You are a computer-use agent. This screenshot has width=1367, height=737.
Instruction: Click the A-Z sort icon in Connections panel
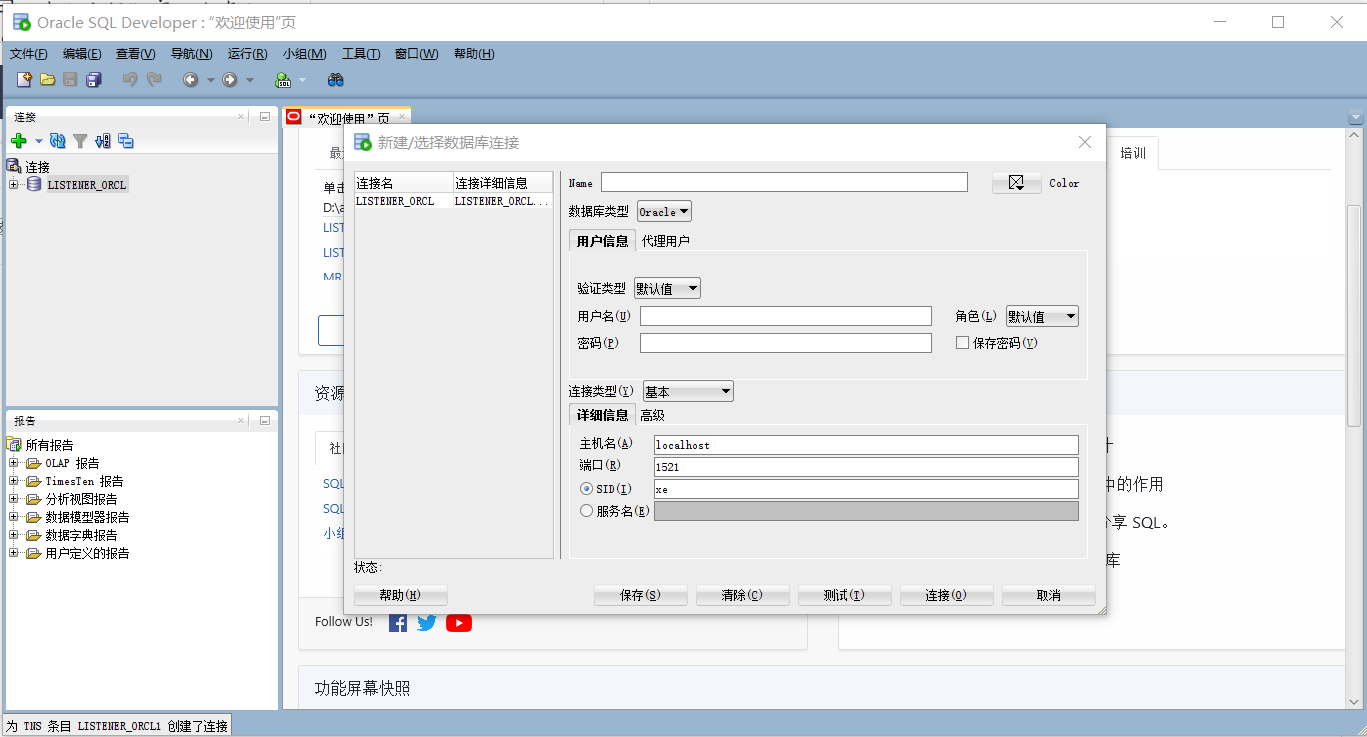coord(103,141)
